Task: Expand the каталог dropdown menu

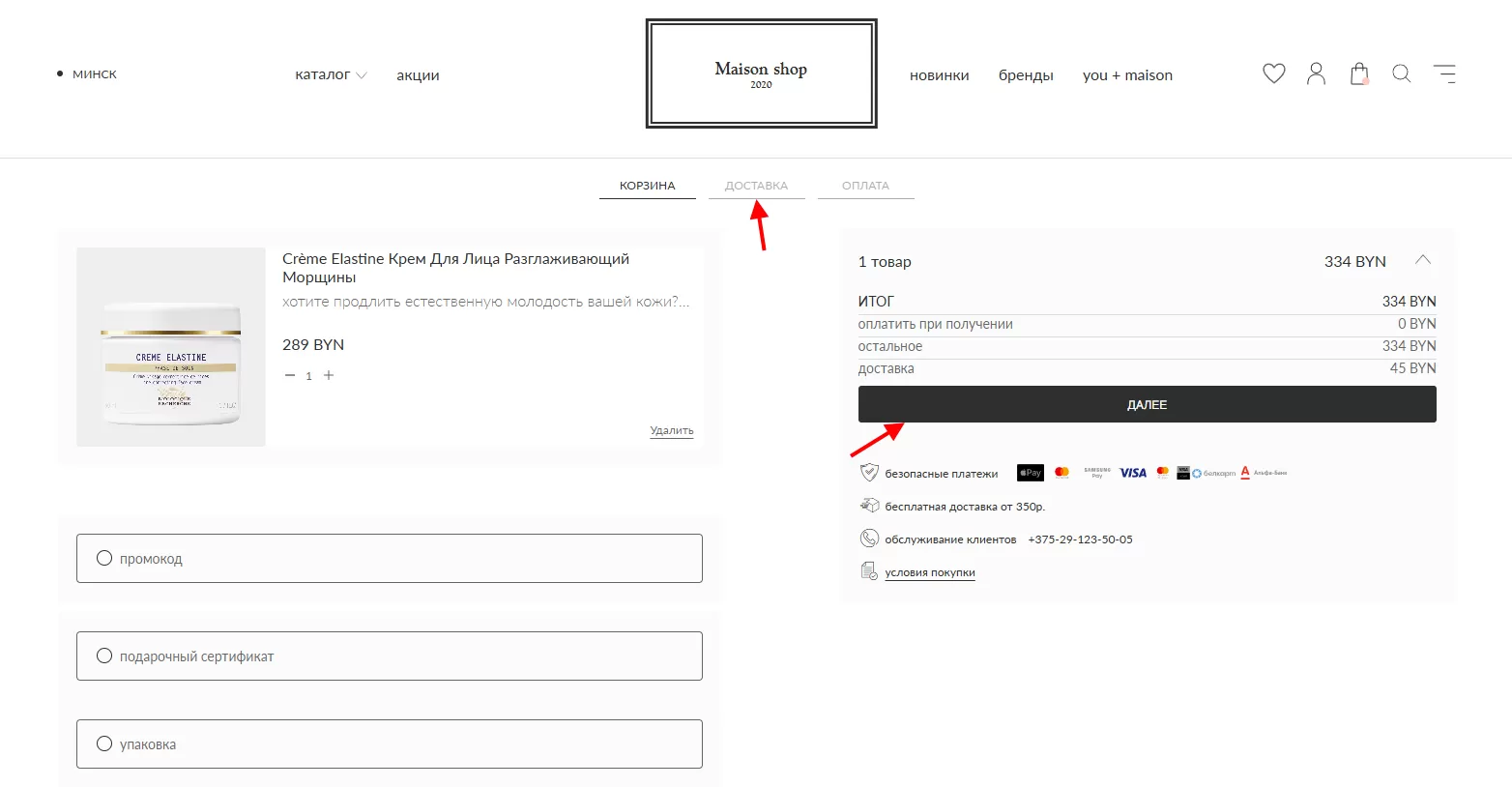Action: coord(331,74)
